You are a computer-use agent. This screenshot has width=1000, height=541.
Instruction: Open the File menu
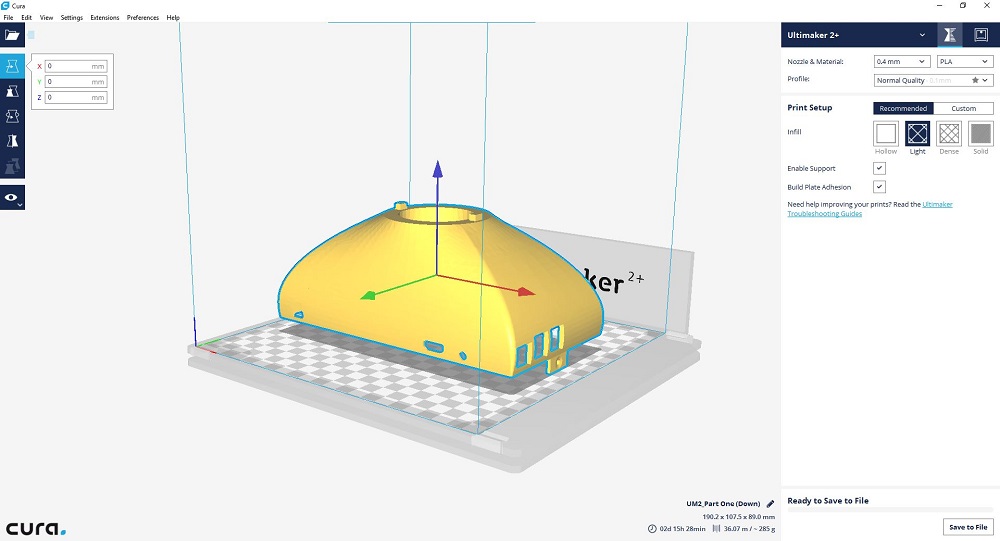[8, 18]
